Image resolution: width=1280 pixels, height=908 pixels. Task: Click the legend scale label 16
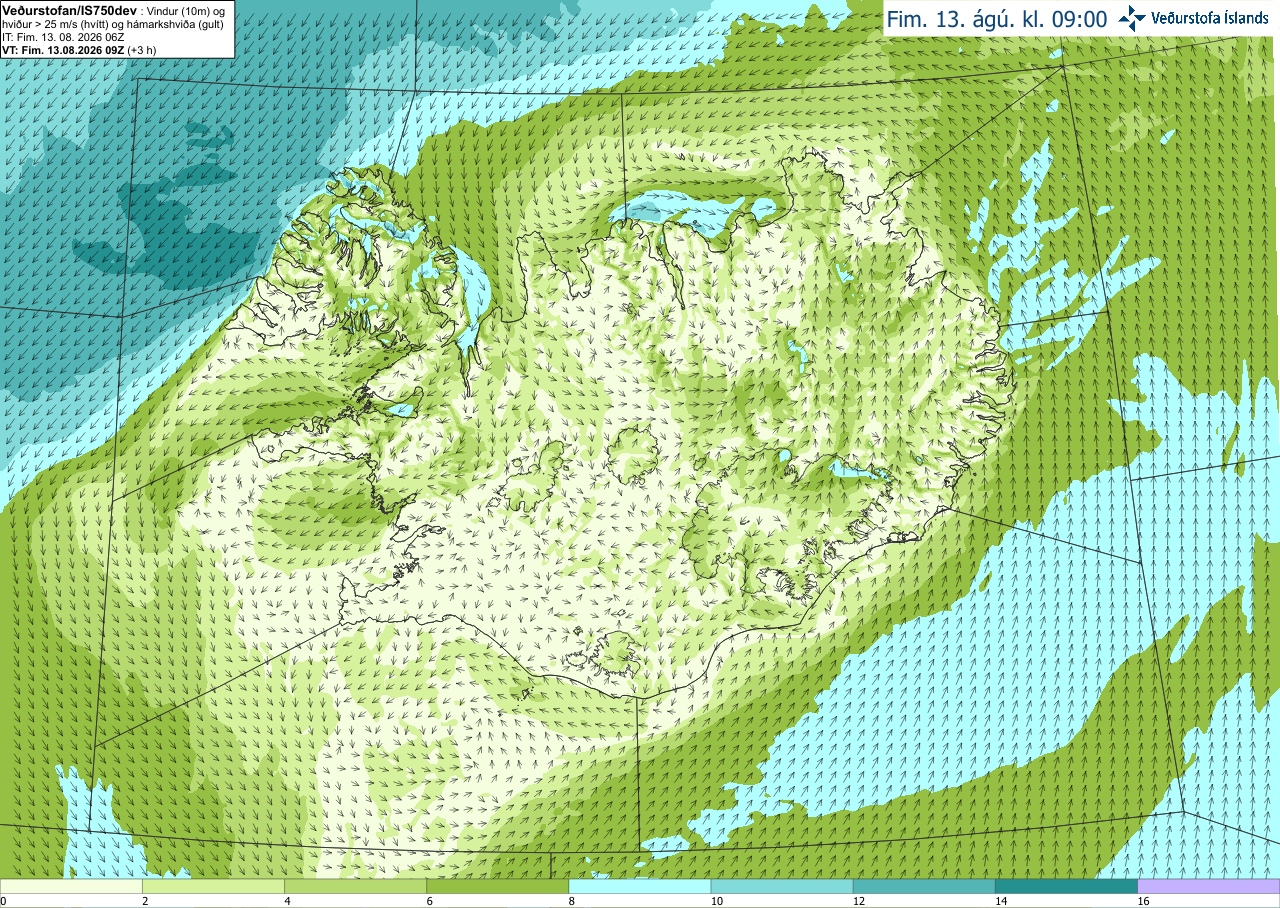pyautogui.click(x=1143, y=901)
